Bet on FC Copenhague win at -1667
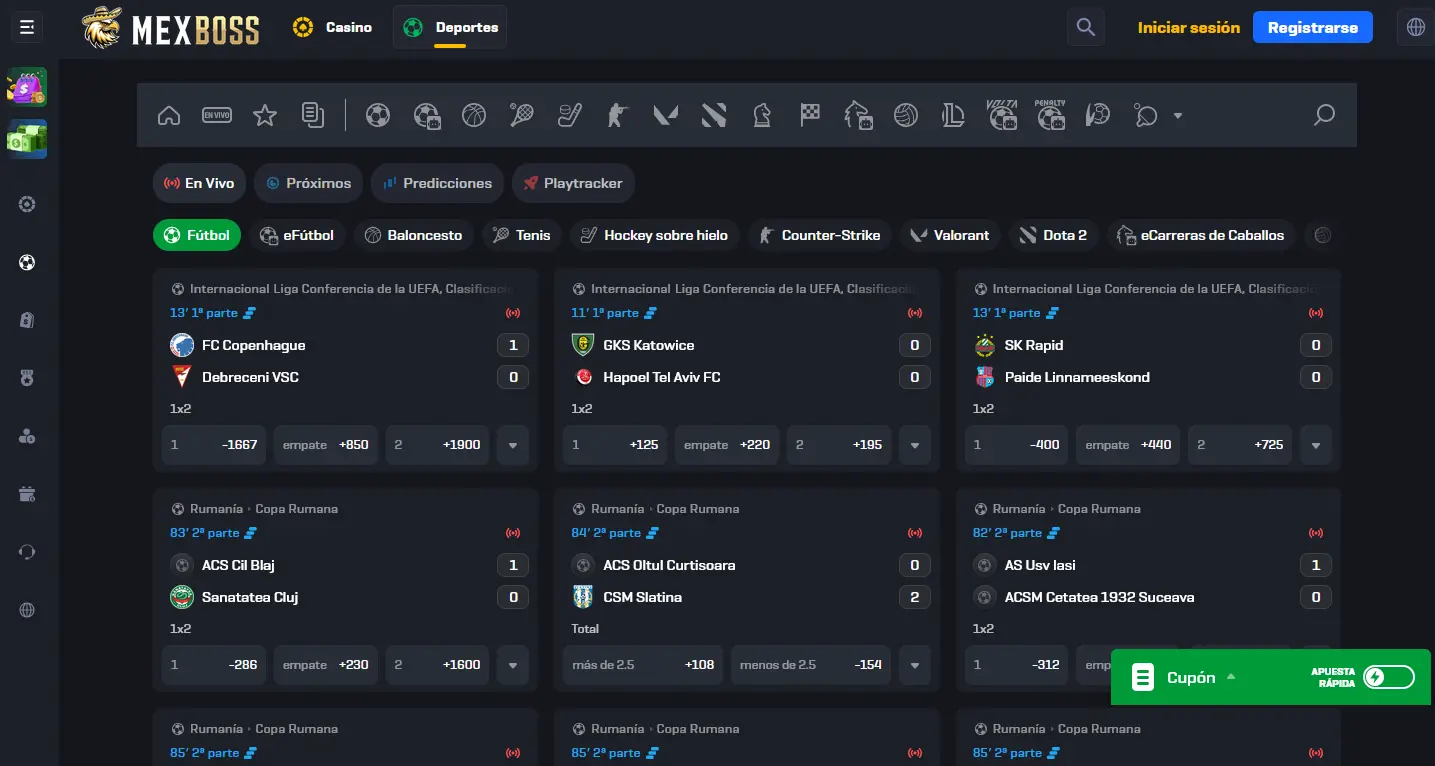1435x766 pixels. (214, 445)
